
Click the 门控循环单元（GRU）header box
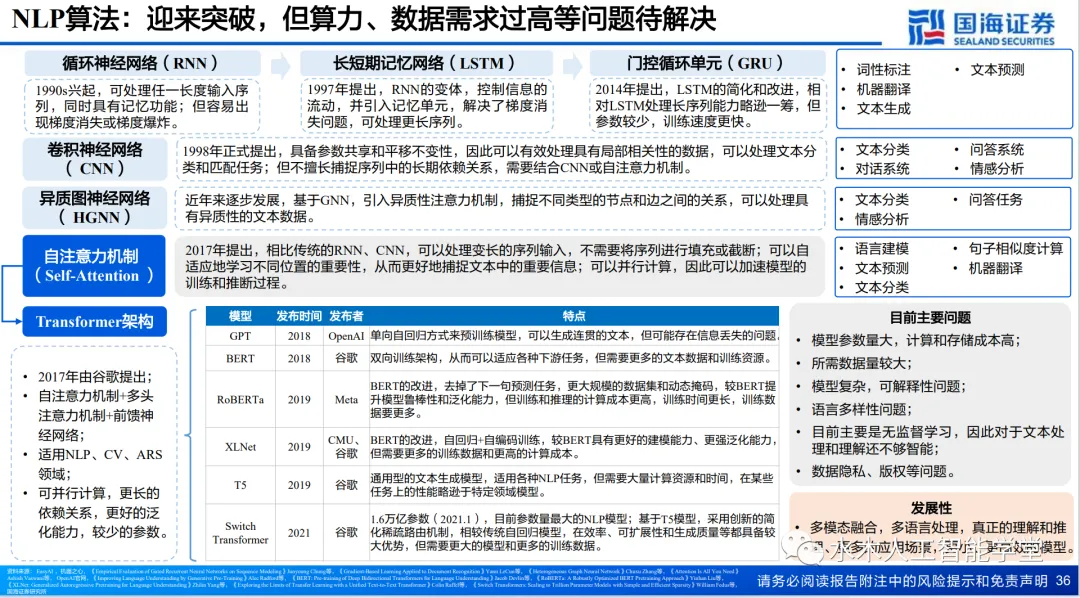[x=707, y=63]
